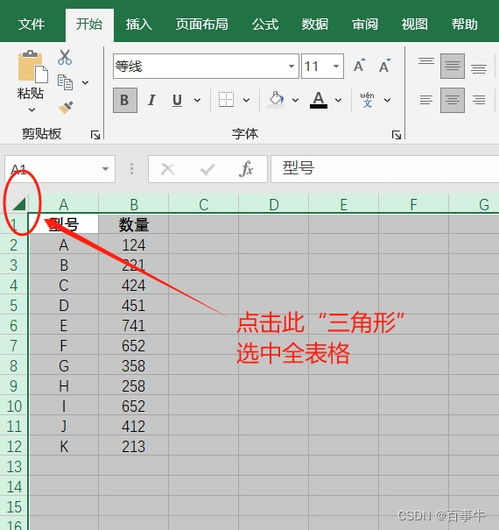The image size is (499, 530).
Task: Expand the Paste options arrow
Action: [32, 110]
